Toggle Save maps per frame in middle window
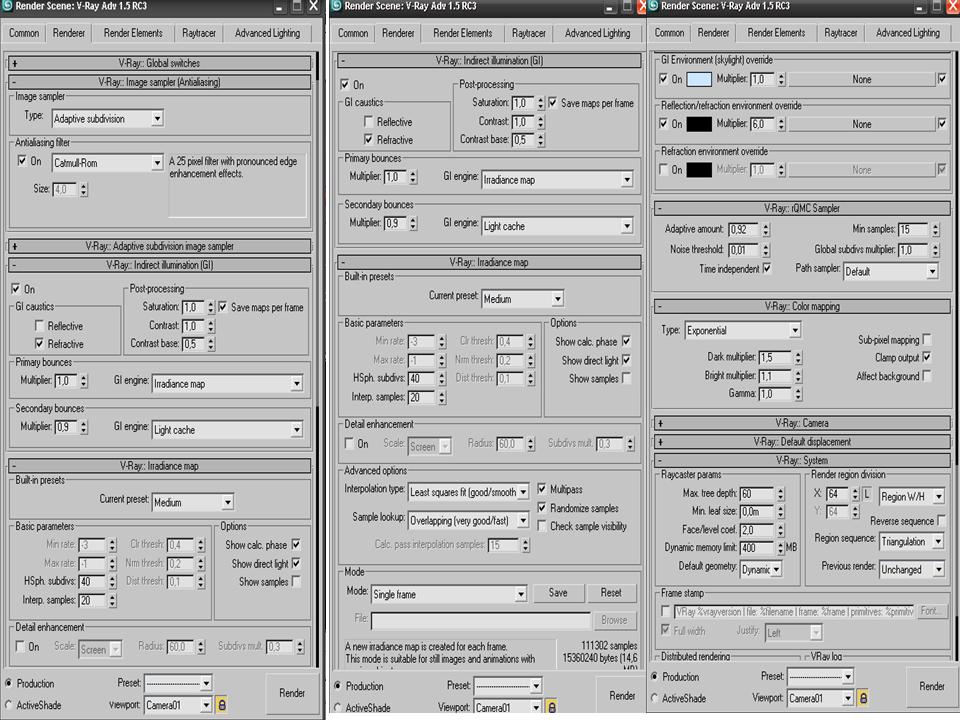The image size is (960, 720). click(x=553, y=103)
